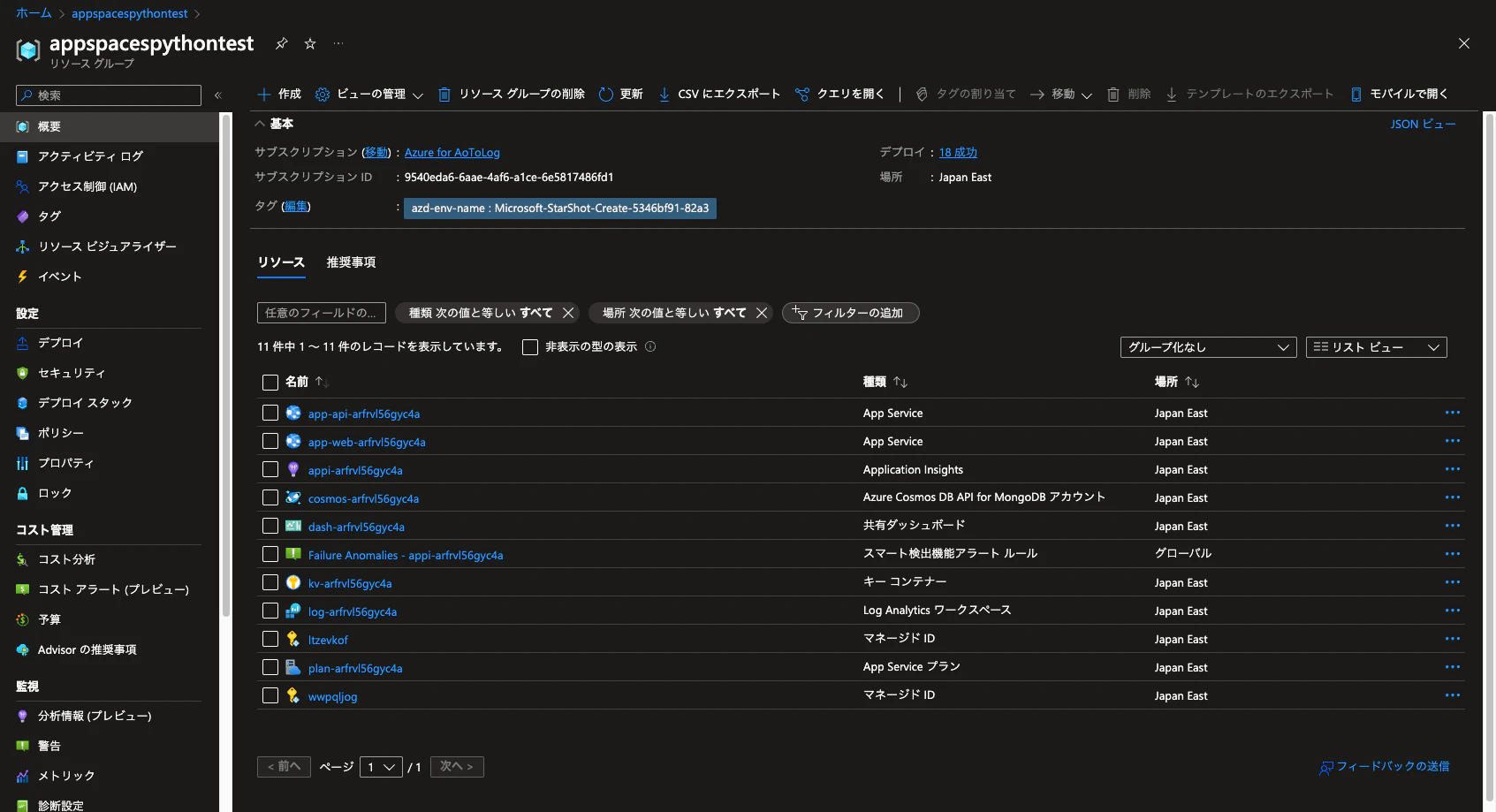Check the plan-arfrvl56gyc4a row checkbox
Image resolution: width=1496 pixels, height=812 pixels.
tap(270, 667)
